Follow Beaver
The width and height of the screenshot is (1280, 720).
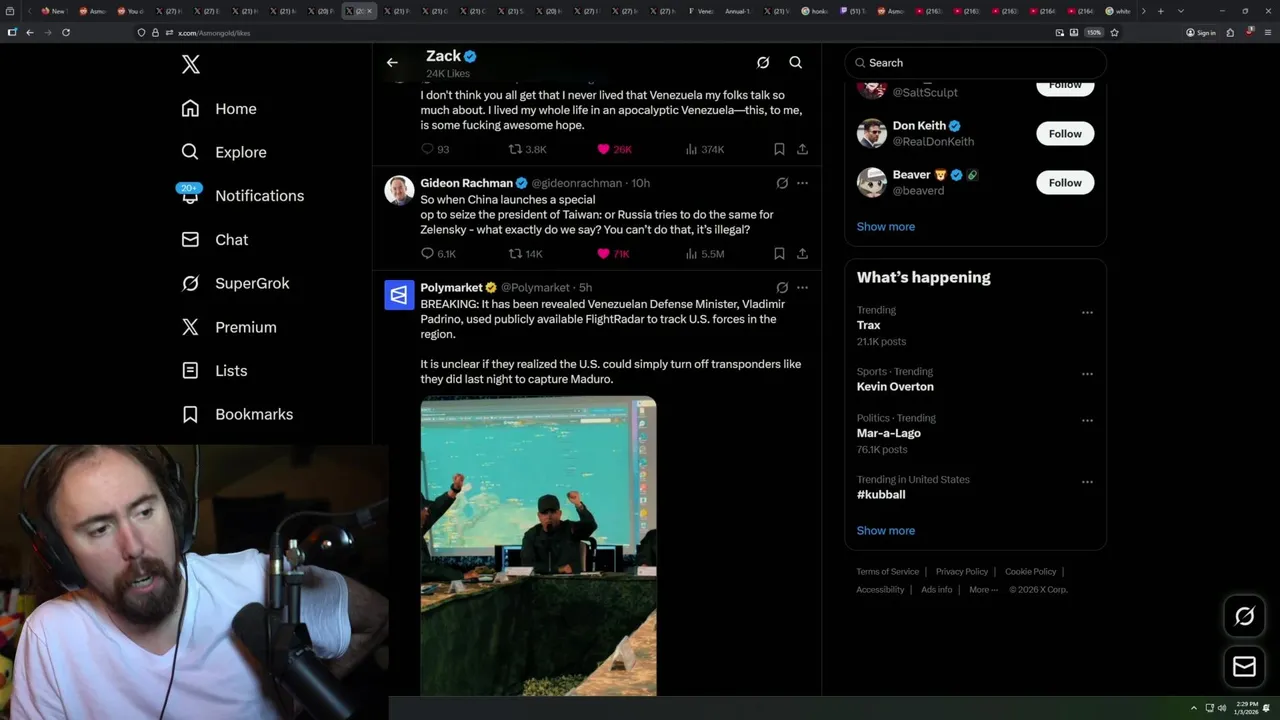(x=1065, y=183)
